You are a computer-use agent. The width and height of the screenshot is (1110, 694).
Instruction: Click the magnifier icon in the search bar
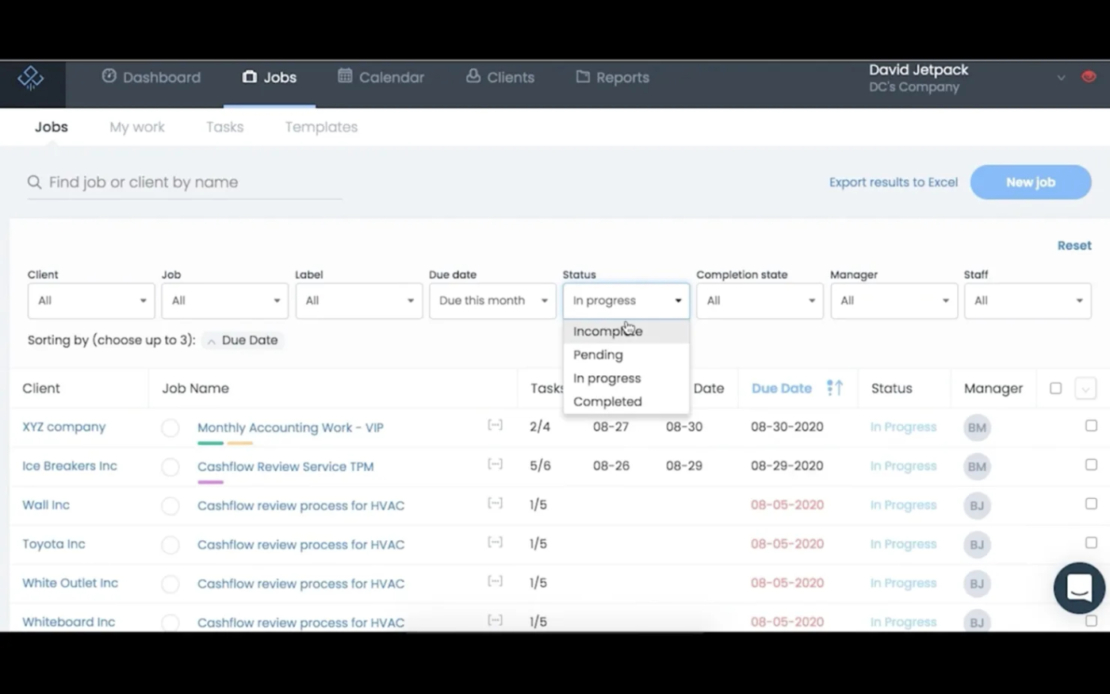tap(34, 182)
